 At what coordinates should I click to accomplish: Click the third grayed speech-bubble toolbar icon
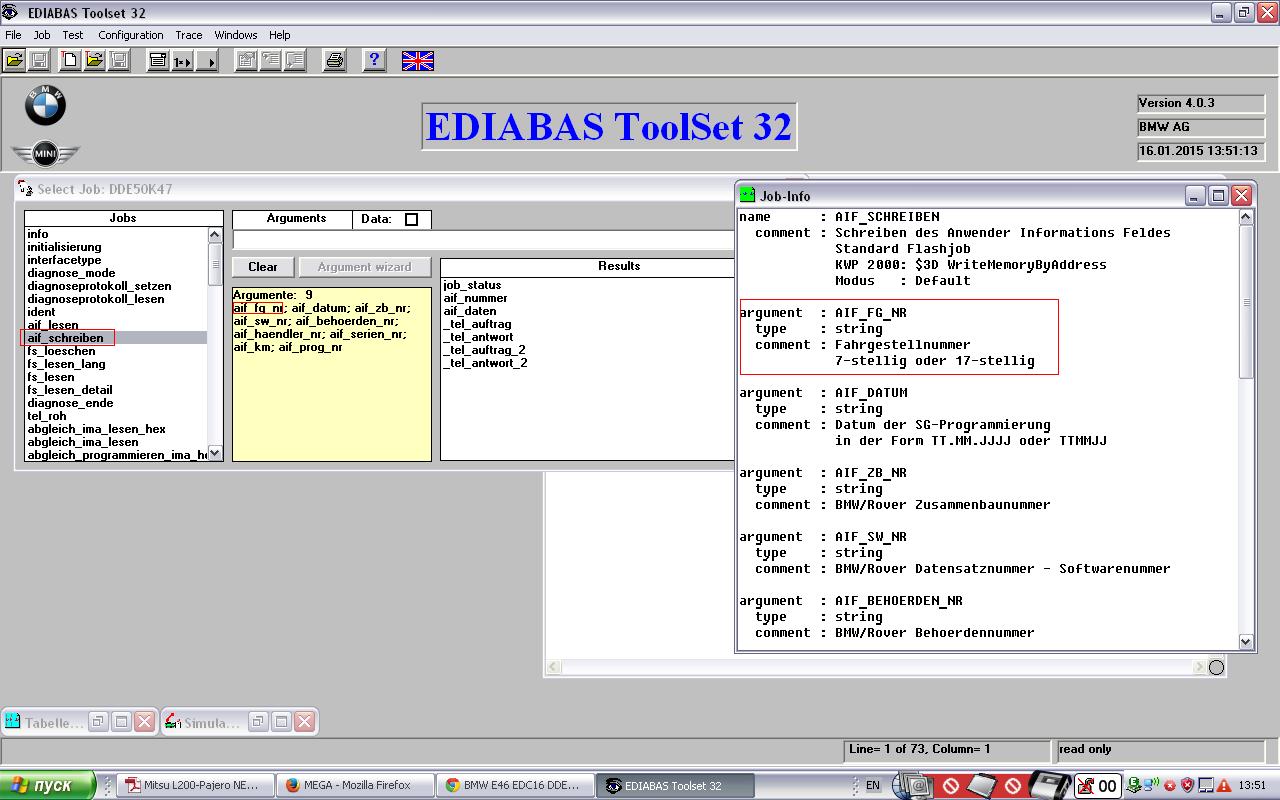point(294,61)
